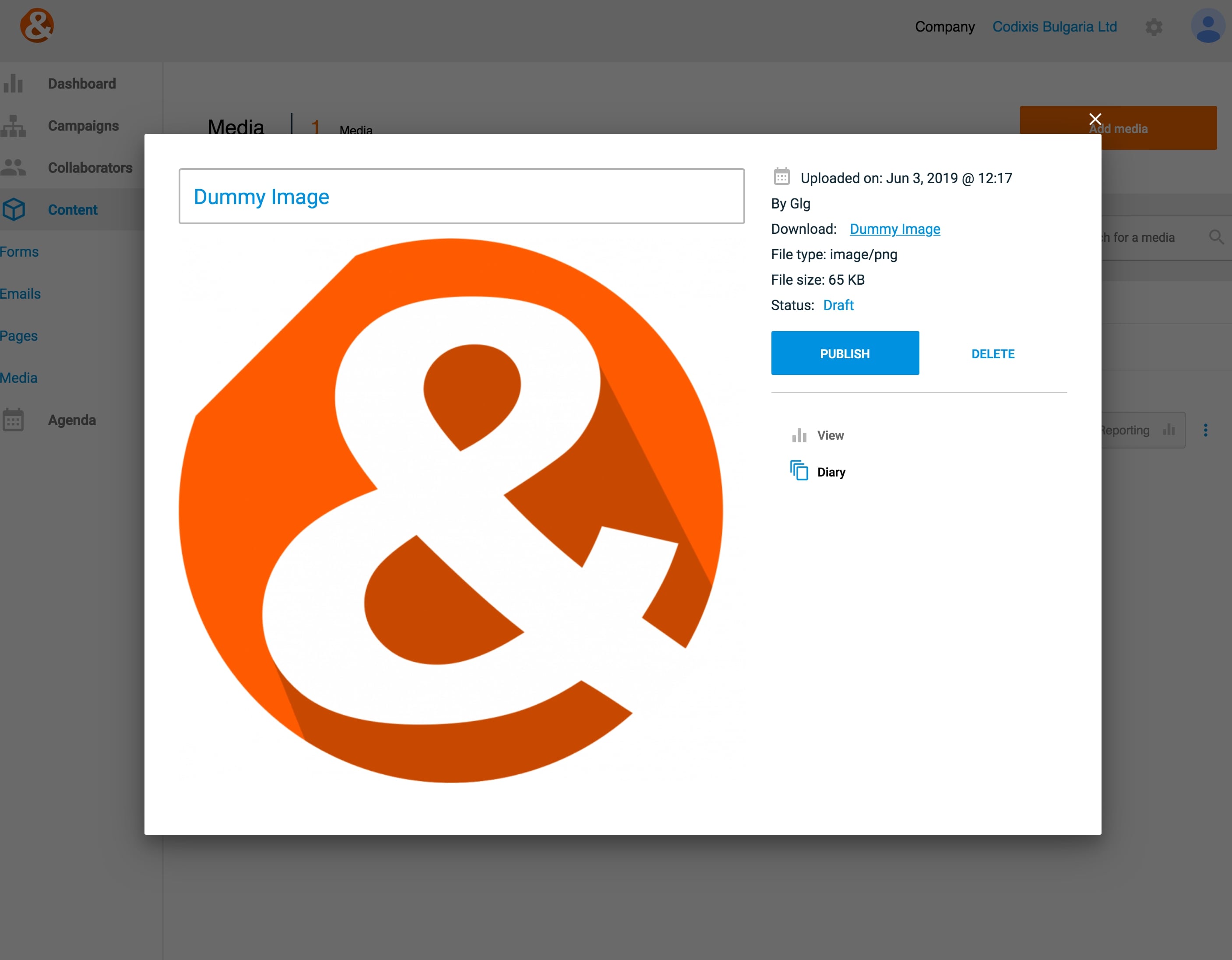Click the Dashboard bar chart icon
This screenshot has height=960, width=1232.
(x=13, y=84)
